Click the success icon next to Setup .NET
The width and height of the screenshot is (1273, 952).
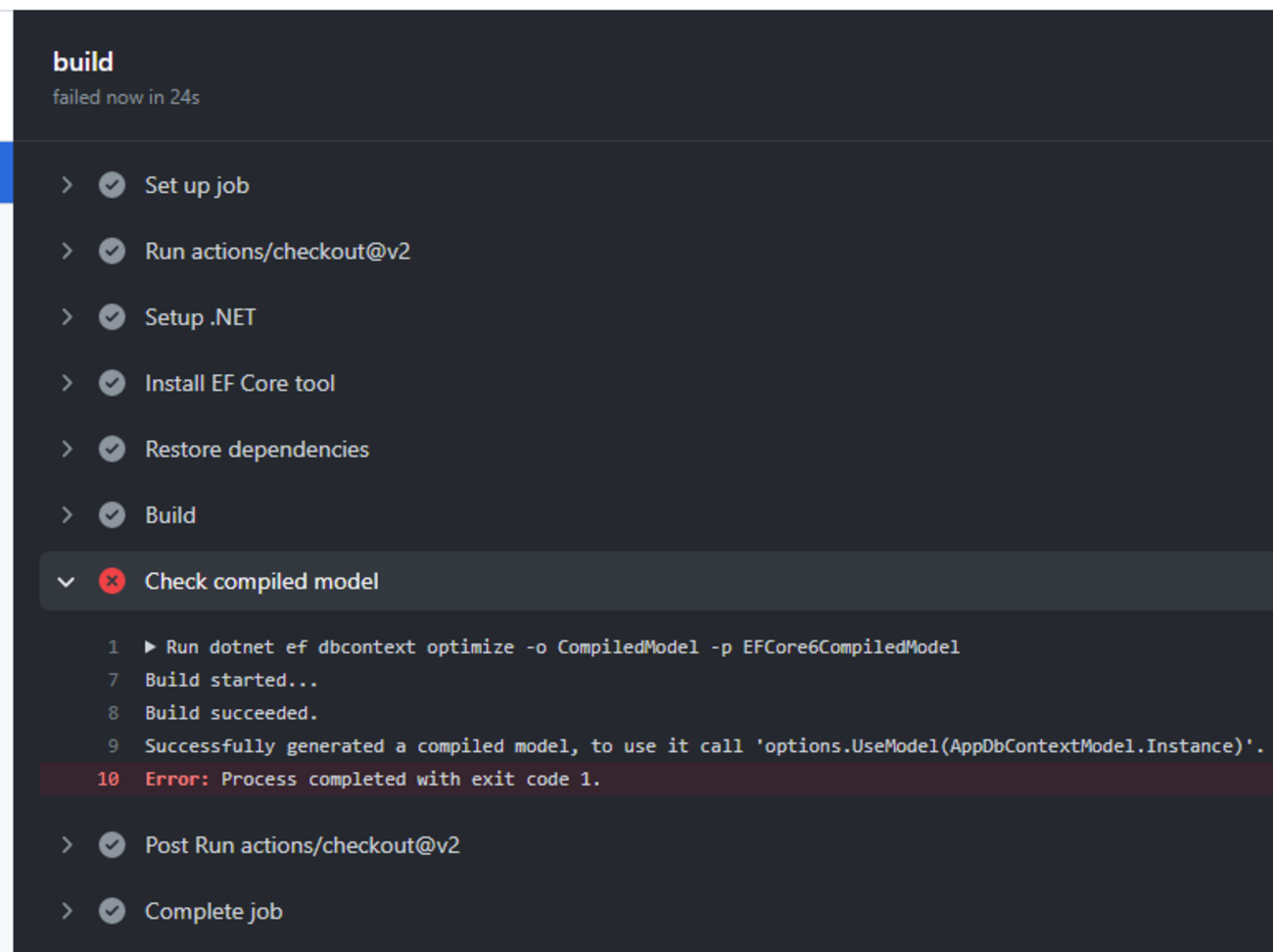112,317
